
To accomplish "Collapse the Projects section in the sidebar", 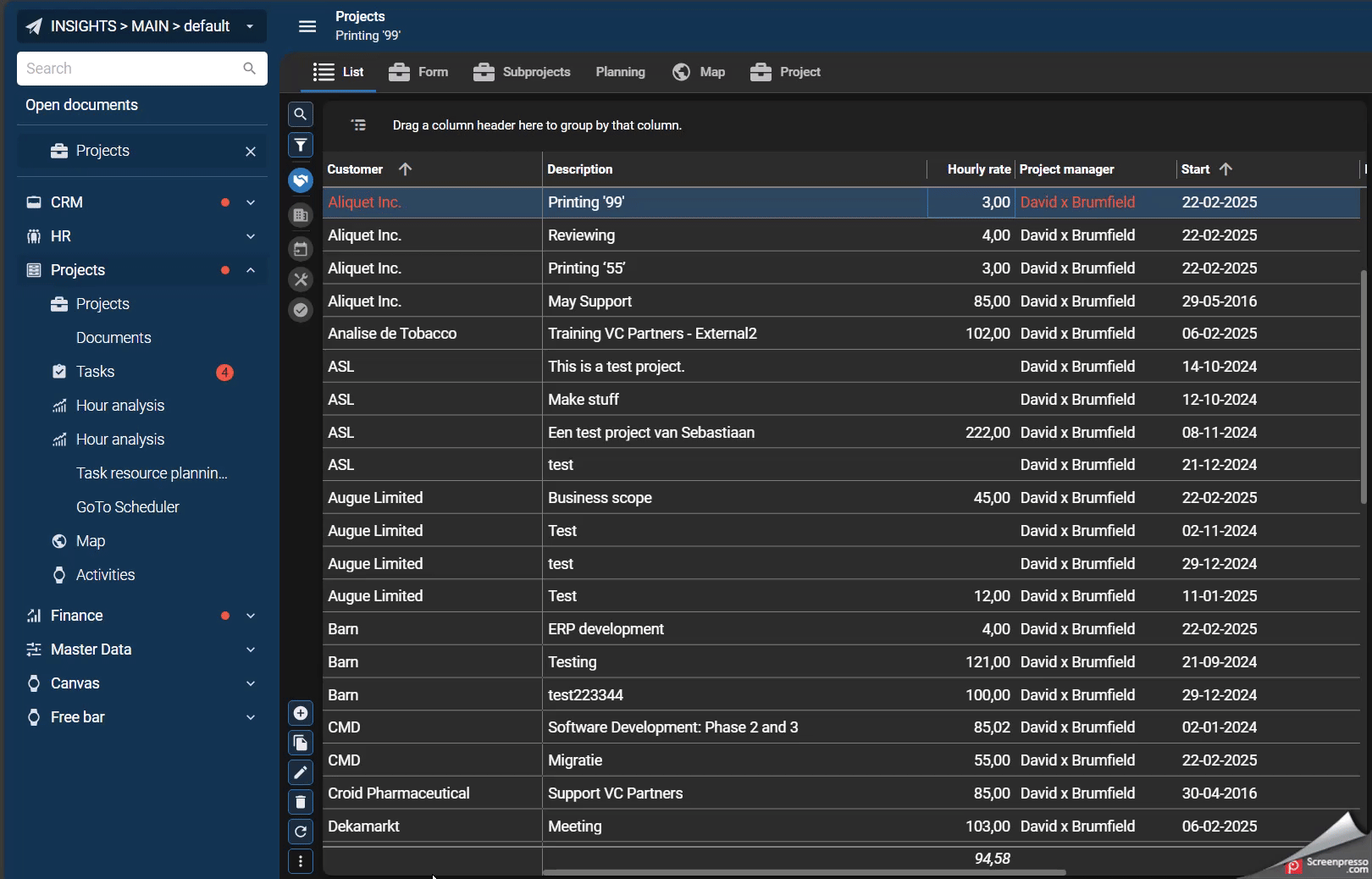I will [251, 270].
